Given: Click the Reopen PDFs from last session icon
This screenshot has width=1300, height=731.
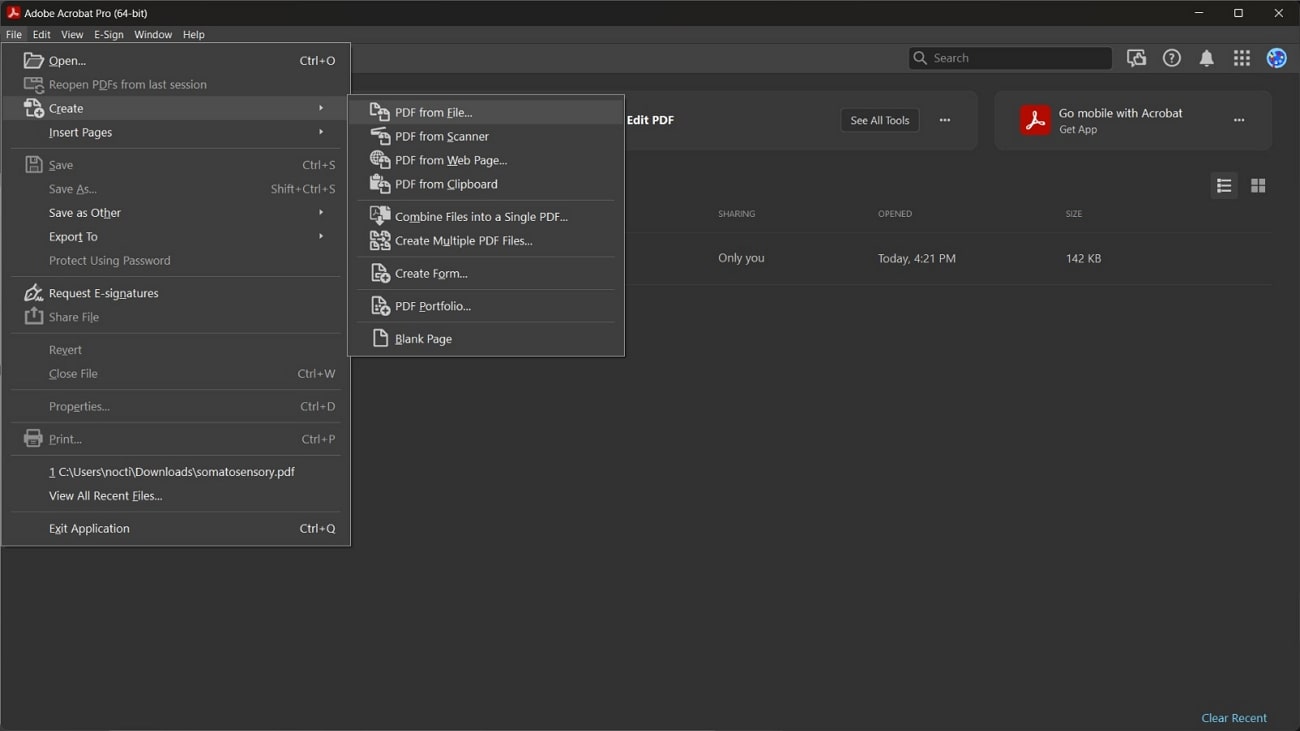Looking at the screenshot, I should point(33,85).
